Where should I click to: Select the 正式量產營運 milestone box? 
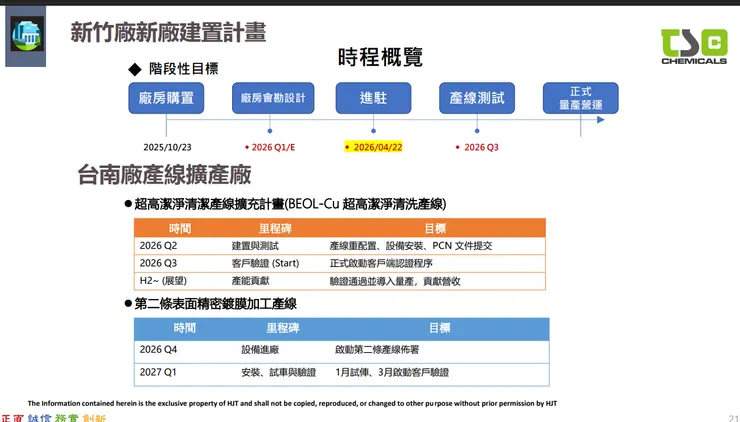(x=580, y=98)
